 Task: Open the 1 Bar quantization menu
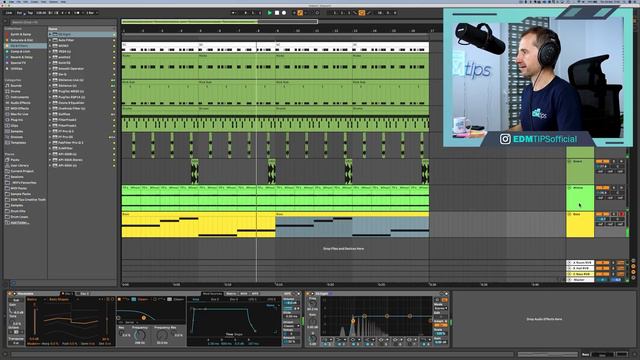coord(90,13)
